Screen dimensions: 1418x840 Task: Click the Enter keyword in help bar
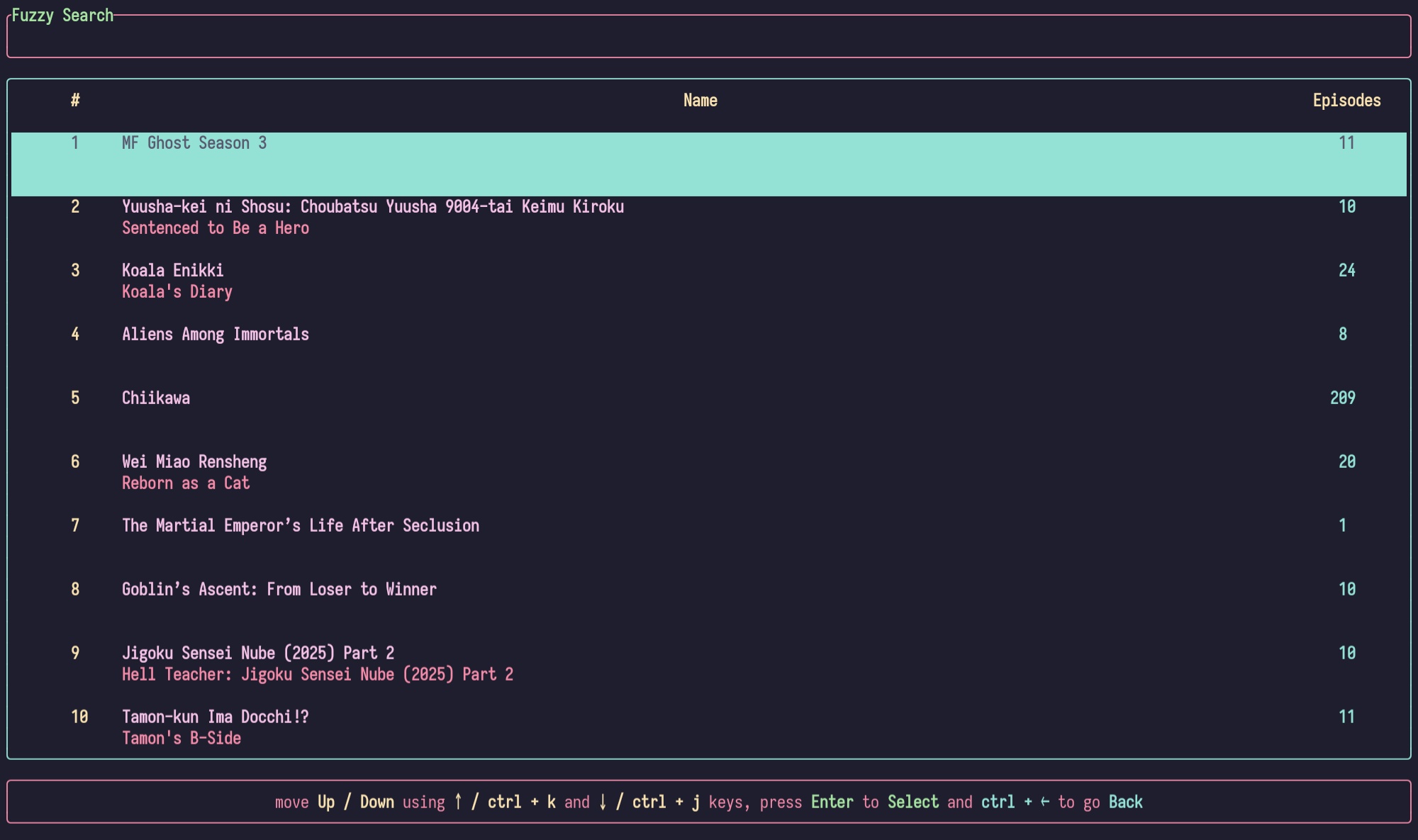tap(832, 802)
